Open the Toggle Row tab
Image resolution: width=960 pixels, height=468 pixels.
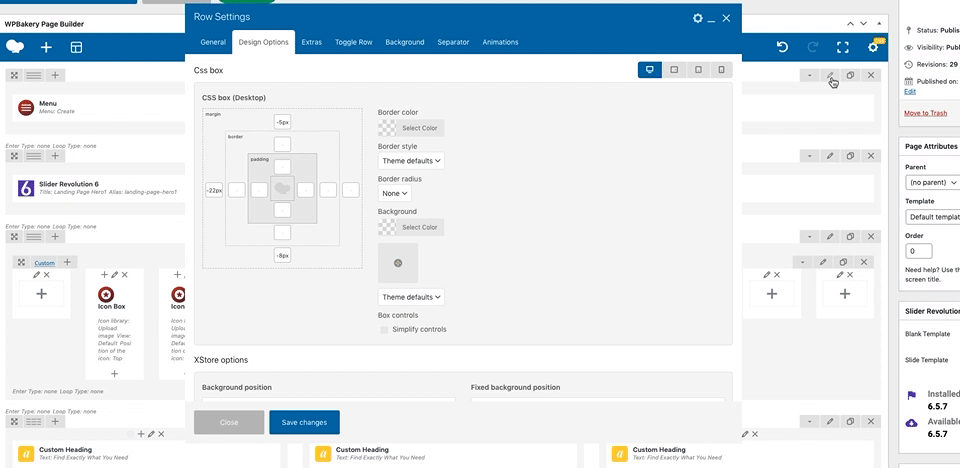coord(354,42)
